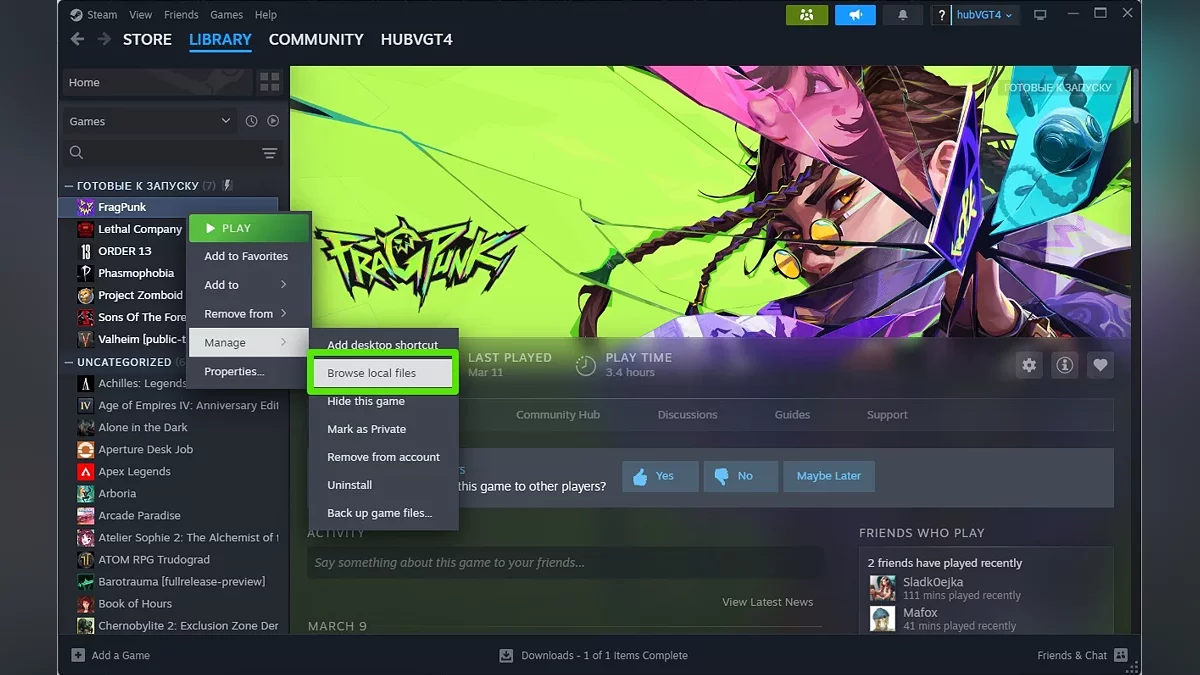Screen dimensions: 1200x675
Task: Click the recent activity clock icon
Action: click(251, 121)
